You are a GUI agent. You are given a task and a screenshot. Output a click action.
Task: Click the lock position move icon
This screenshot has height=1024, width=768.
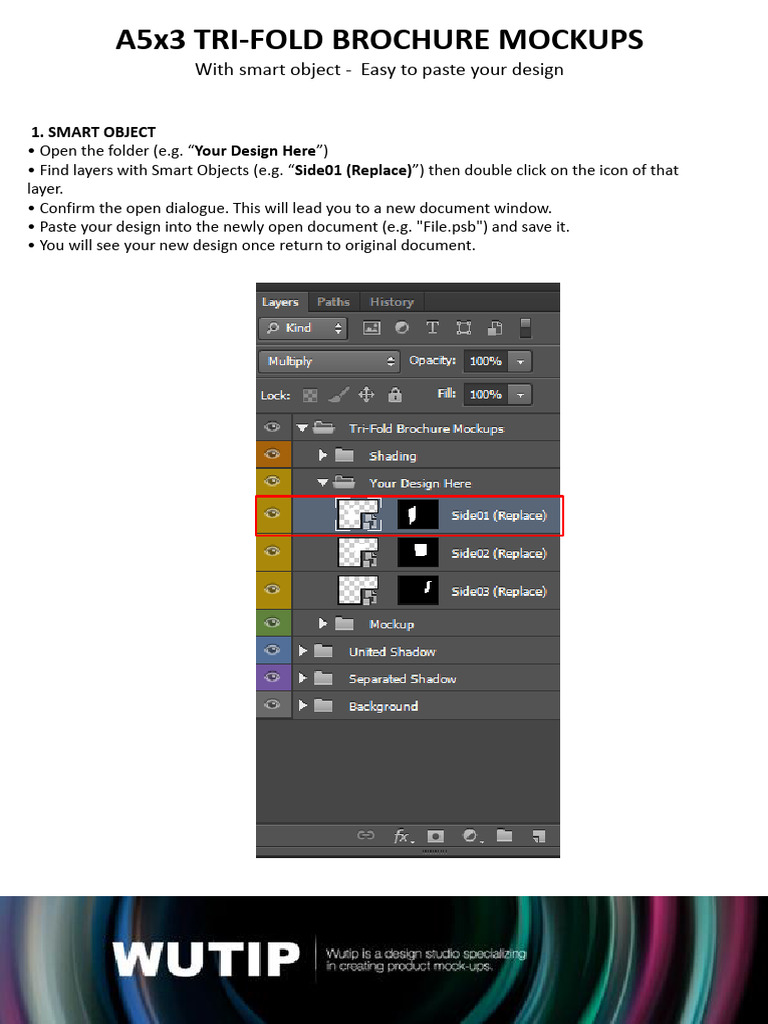click(x=366, y=395)
